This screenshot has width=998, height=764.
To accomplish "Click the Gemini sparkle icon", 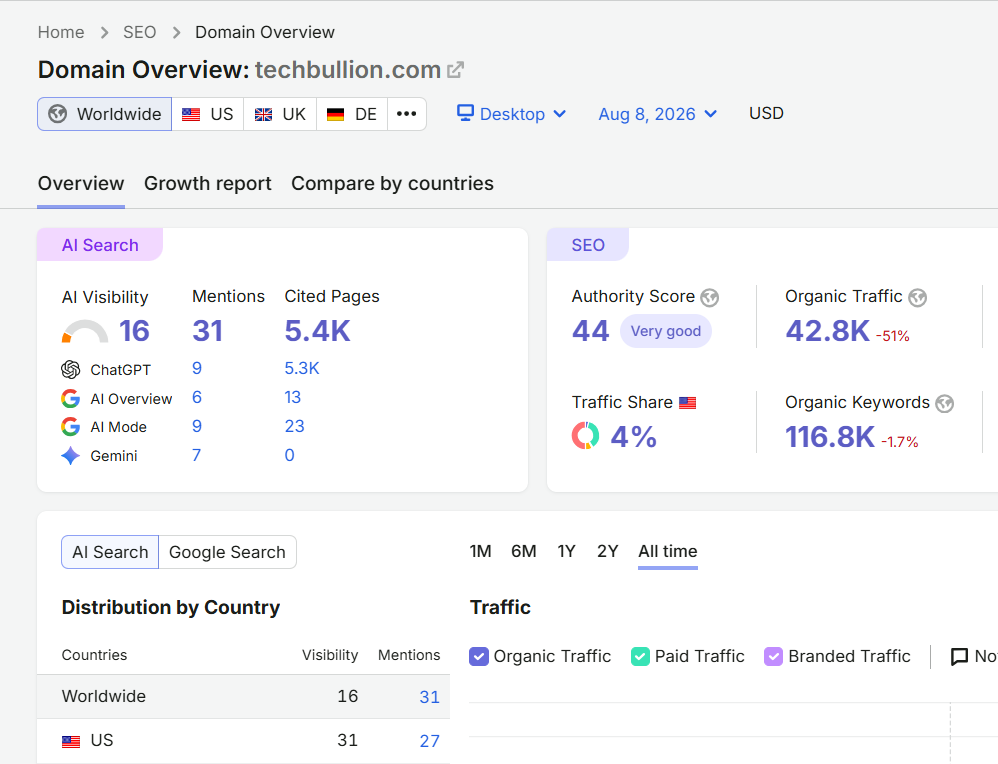I will pyautogui.click(x=71, y=456).
